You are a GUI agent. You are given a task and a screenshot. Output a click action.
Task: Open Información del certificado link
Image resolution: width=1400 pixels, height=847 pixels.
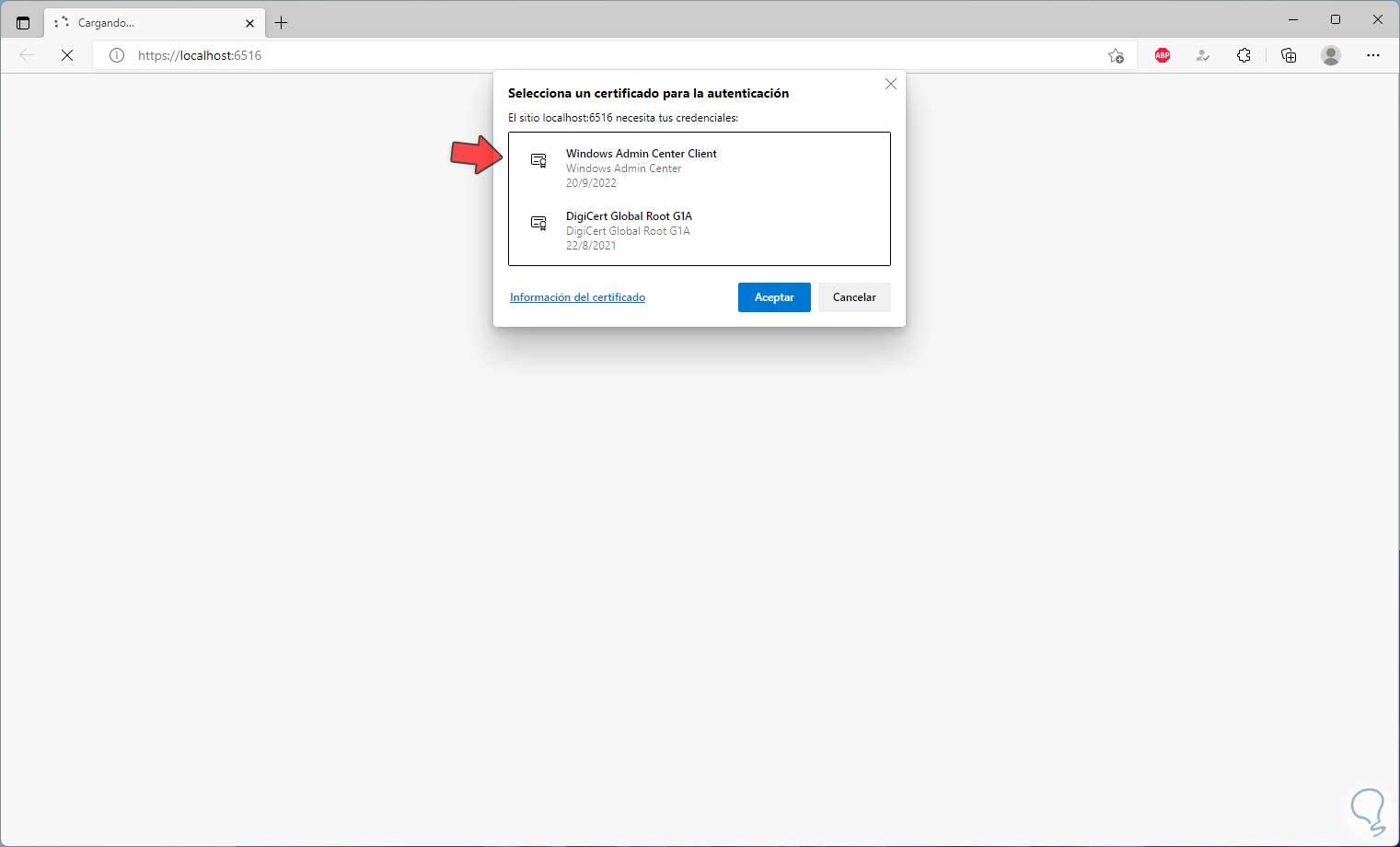click(x=577, y=297)
